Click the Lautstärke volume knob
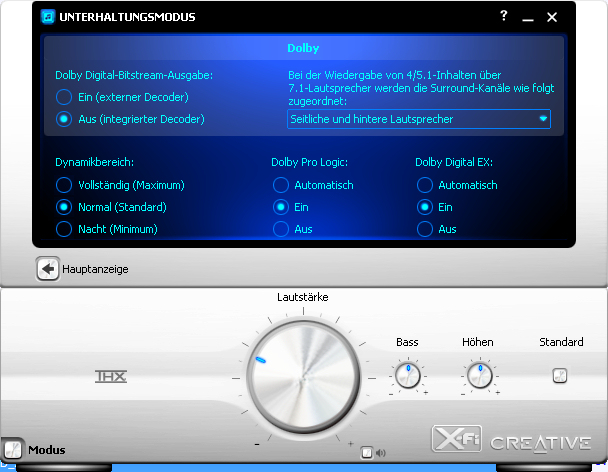 coord(304,378)
